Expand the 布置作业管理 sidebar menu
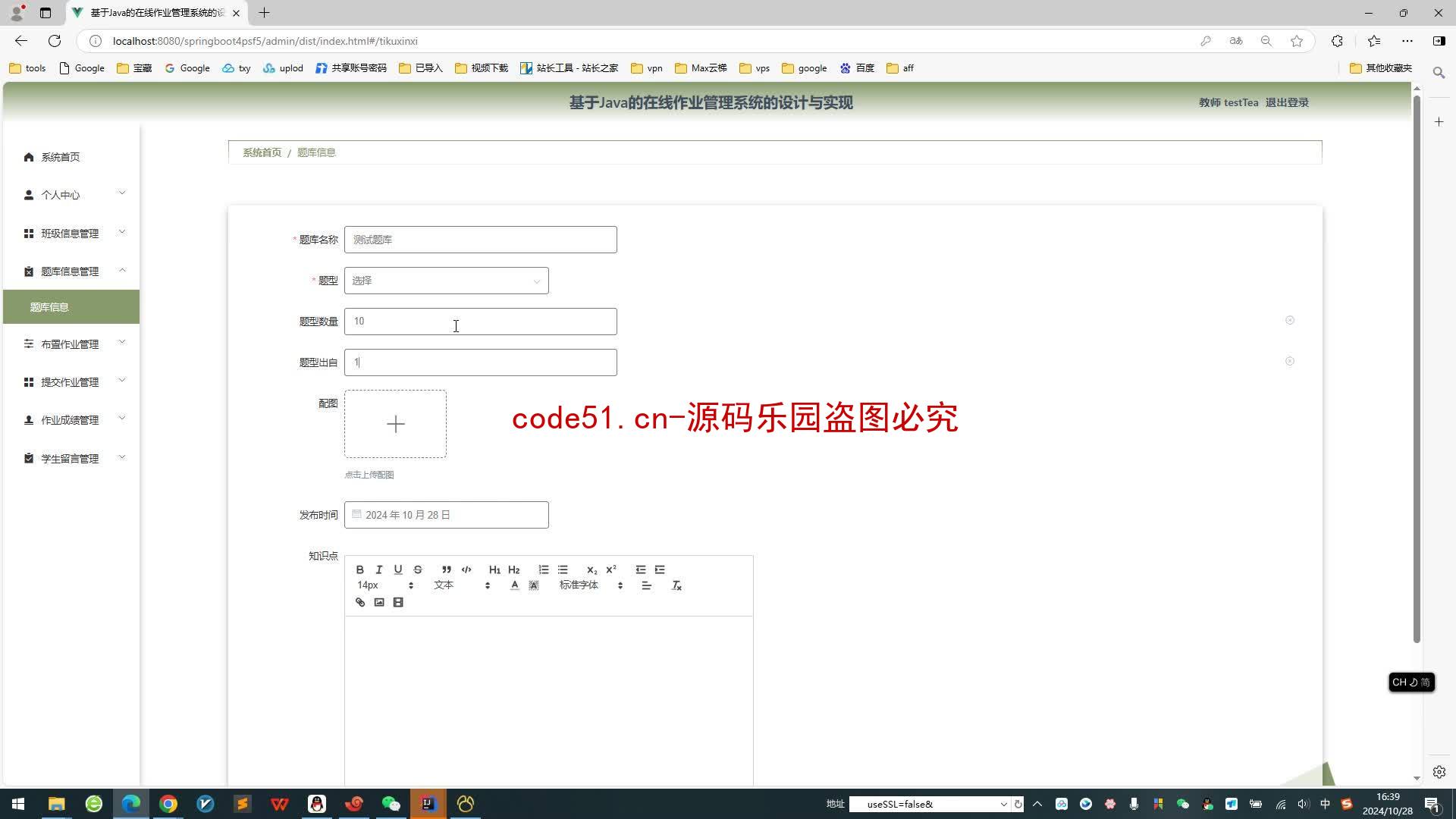The image size is (1456, 819). pos(71,344)
